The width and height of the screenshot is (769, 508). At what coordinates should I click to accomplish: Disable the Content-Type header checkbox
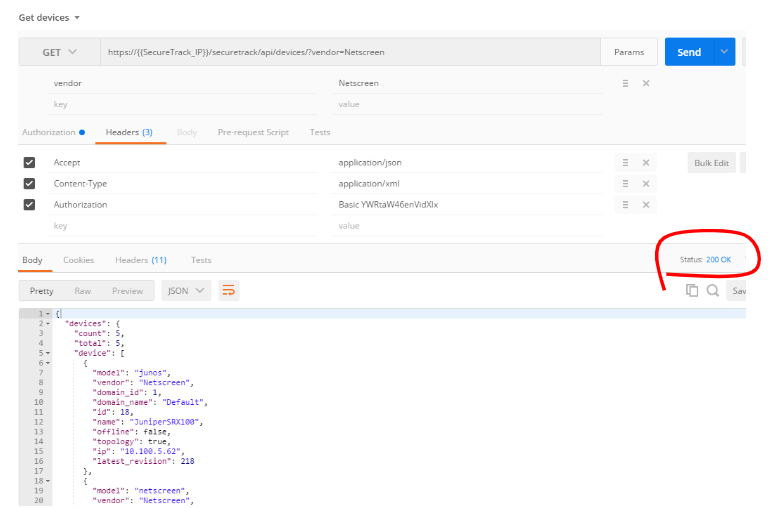29,184
